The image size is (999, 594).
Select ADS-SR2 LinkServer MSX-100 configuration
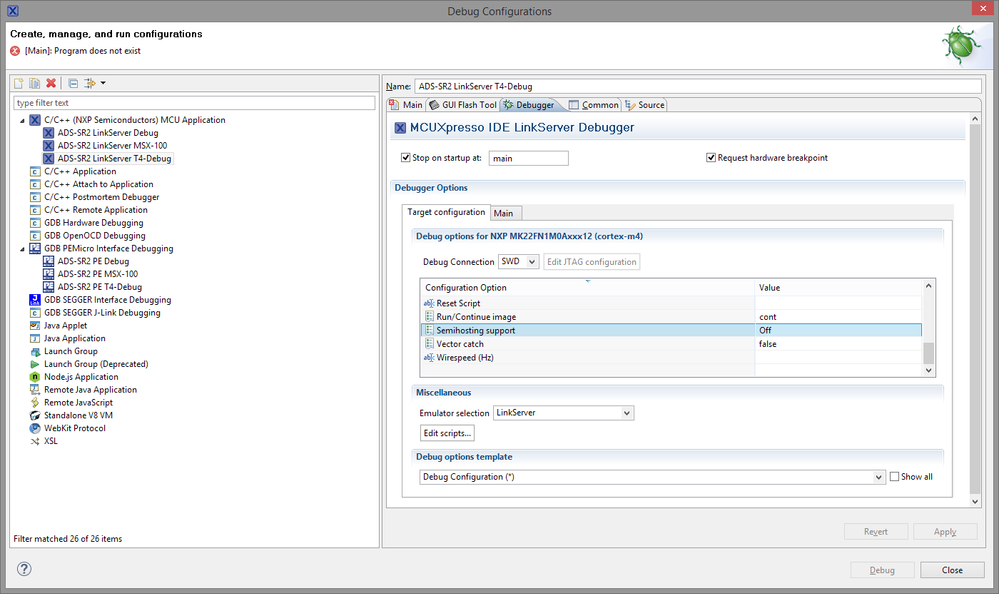click(x=112, y=145)
